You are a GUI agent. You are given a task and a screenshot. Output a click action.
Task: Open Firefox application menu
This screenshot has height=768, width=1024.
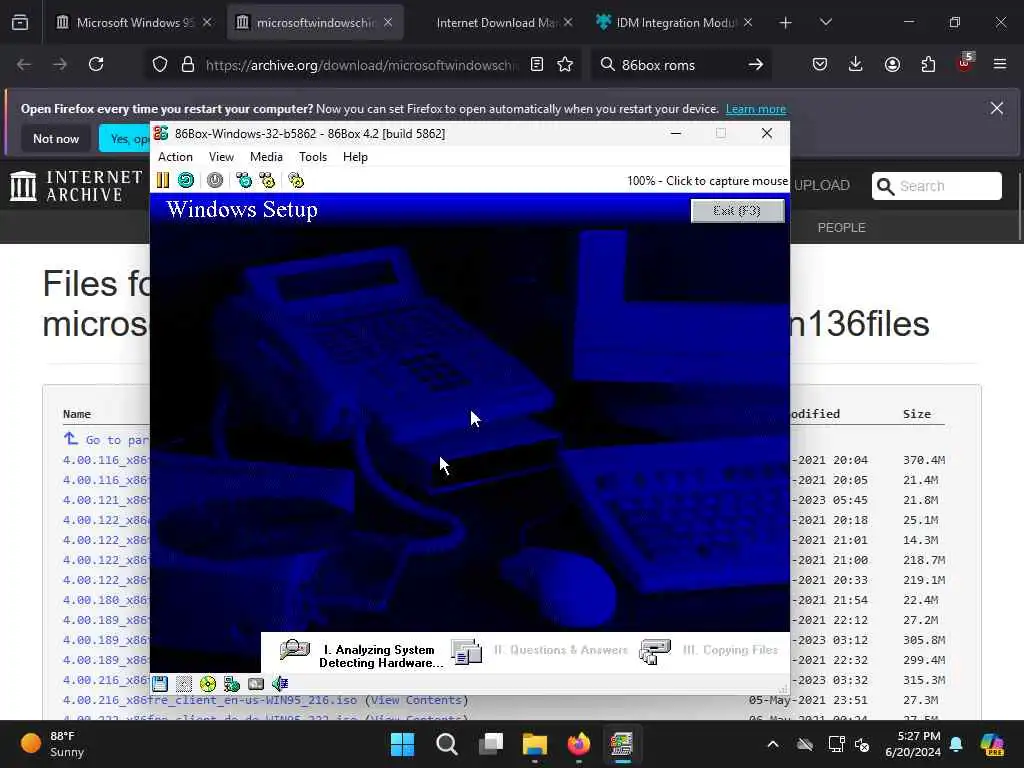click(1000, 64)
